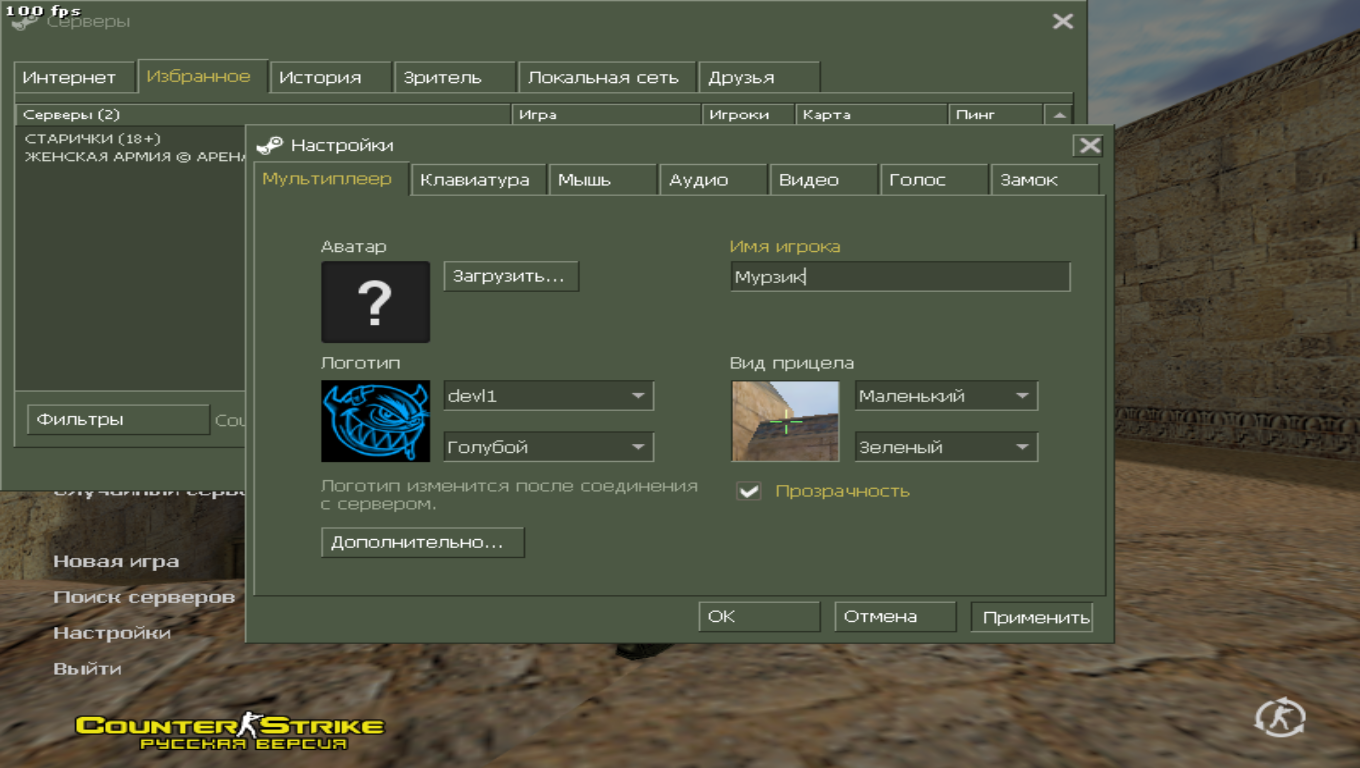Open the Друзья tab in Серверы window
Image resolution: width=1360 pixels, height=768 pixels.
(759, 77)
